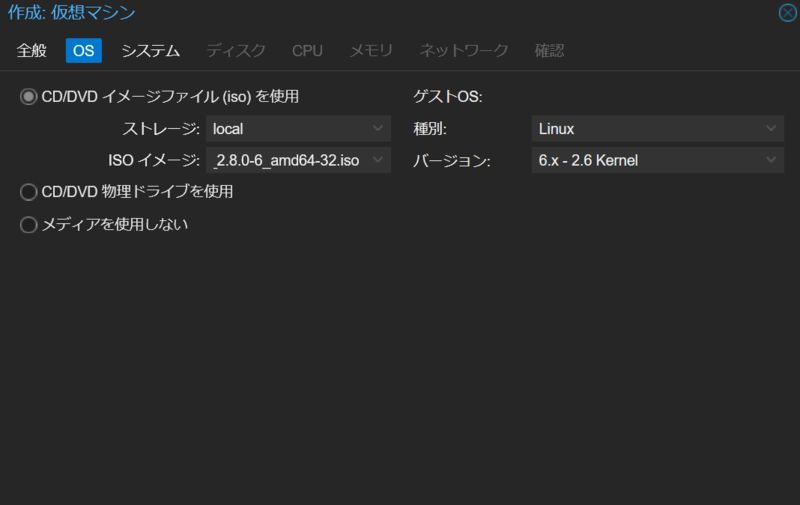
Task: Open the メモリ tab
Action: click(x=371, y=50)
